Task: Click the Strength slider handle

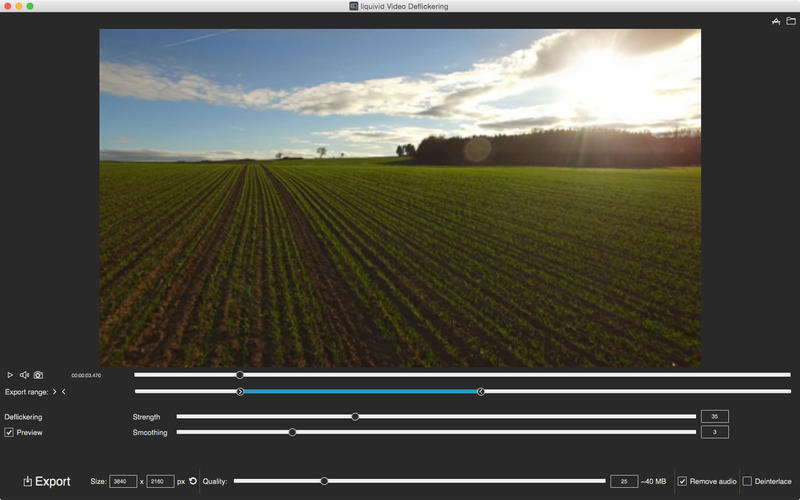Action: point(355,416)
